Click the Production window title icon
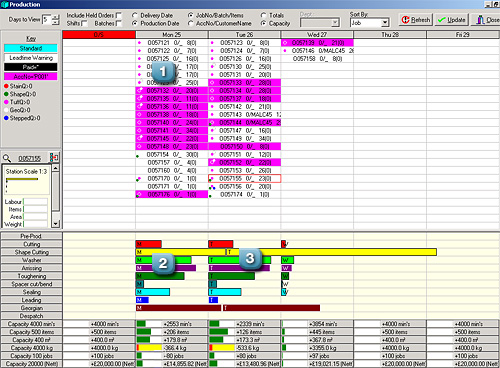The width and height of the screenshot is (500, 368). point(5,4)
